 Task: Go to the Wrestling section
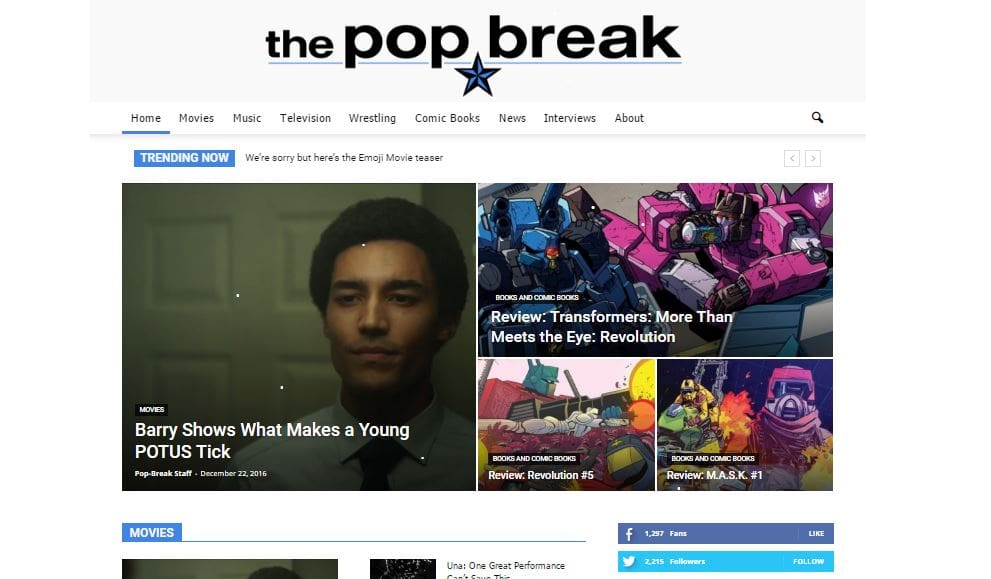pos(372,118)
